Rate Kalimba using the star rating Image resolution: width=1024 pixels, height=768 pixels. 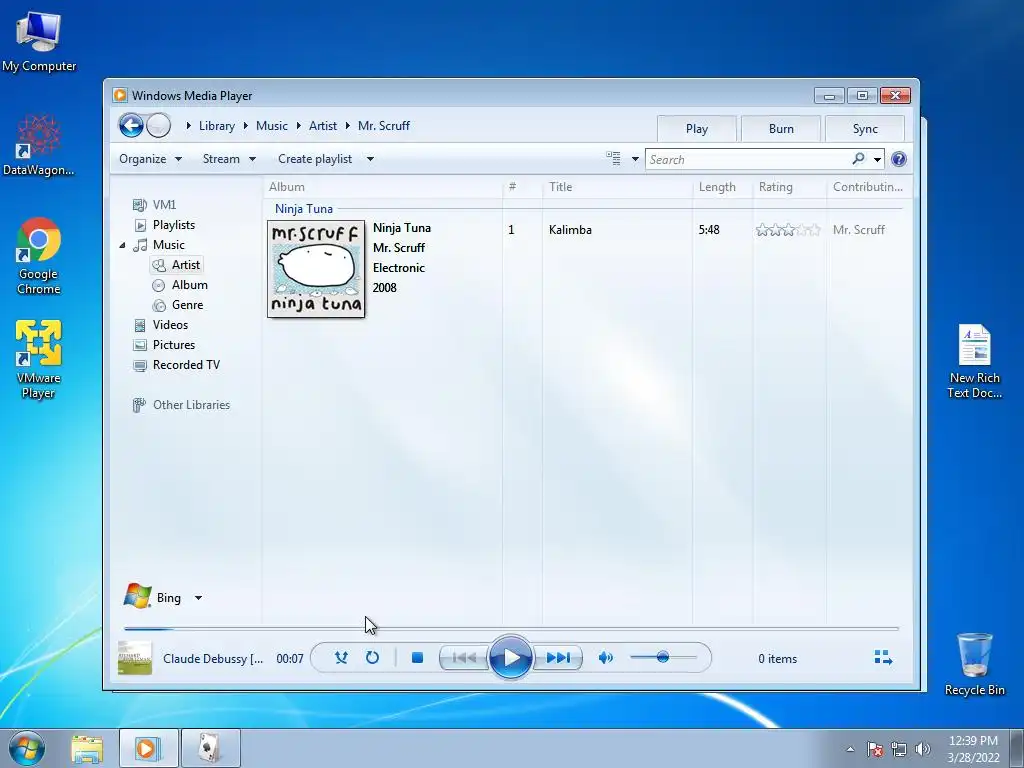pyautogui.click(x=788, y=230)
